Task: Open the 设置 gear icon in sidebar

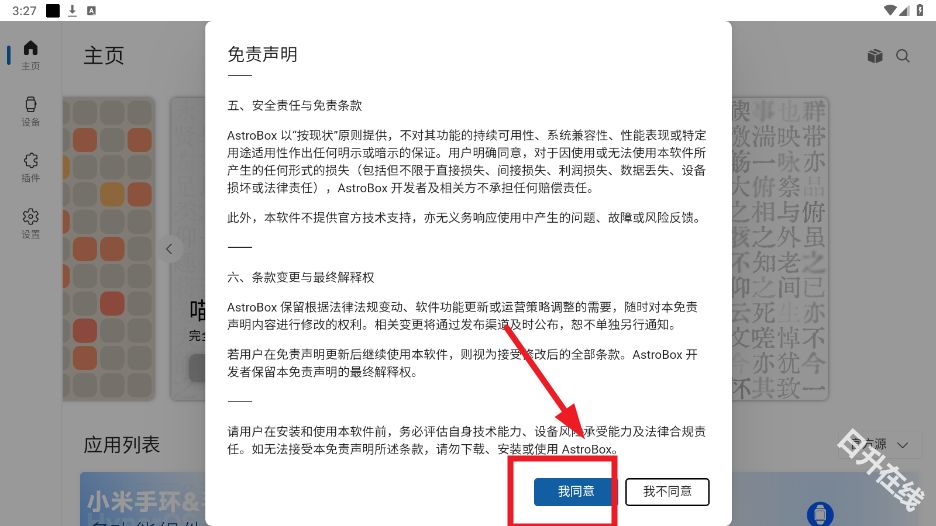Action: click(30, 223)
